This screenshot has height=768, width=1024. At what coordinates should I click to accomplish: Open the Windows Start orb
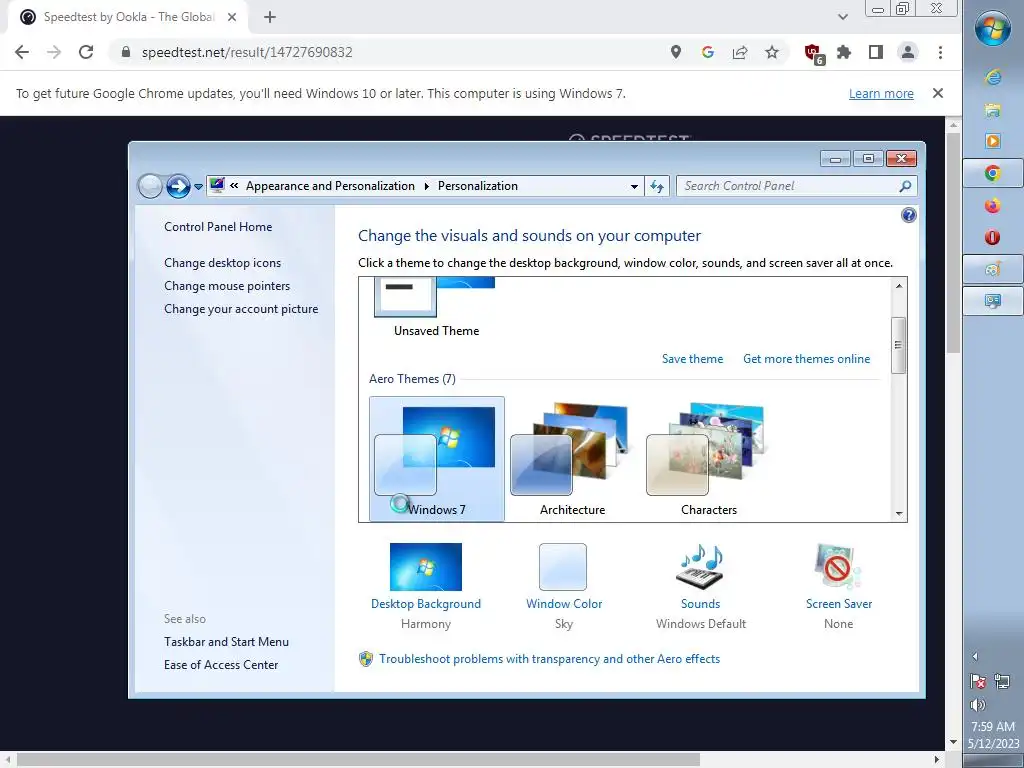[x=993, y=28]
